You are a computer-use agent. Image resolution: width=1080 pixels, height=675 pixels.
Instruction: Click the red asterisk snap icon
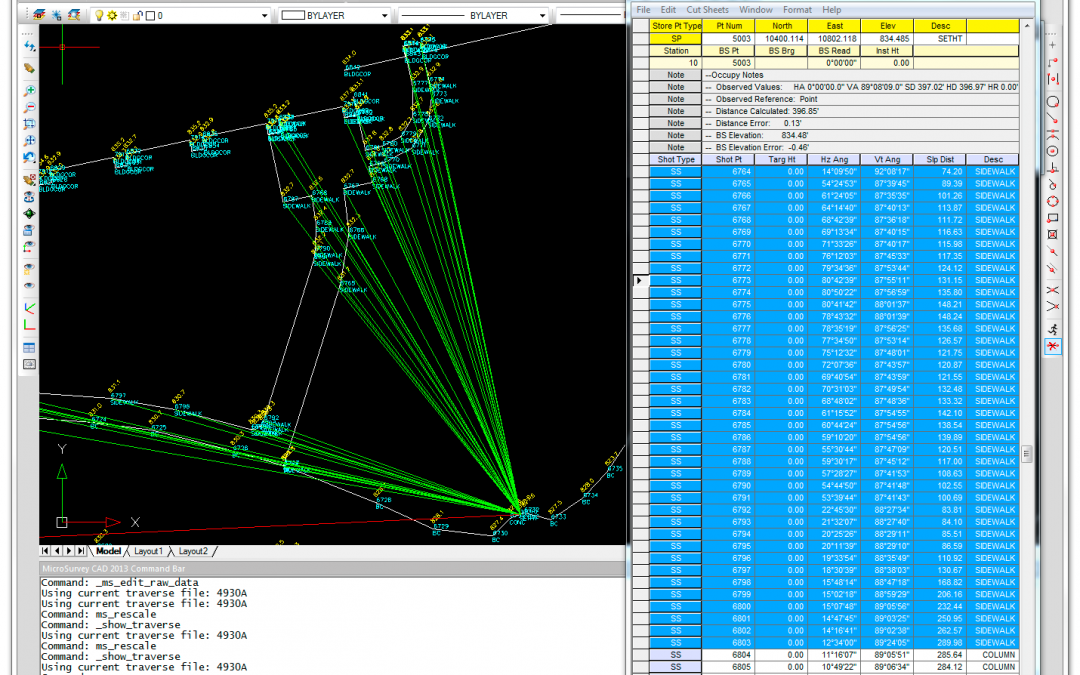tap(1053, 346)
